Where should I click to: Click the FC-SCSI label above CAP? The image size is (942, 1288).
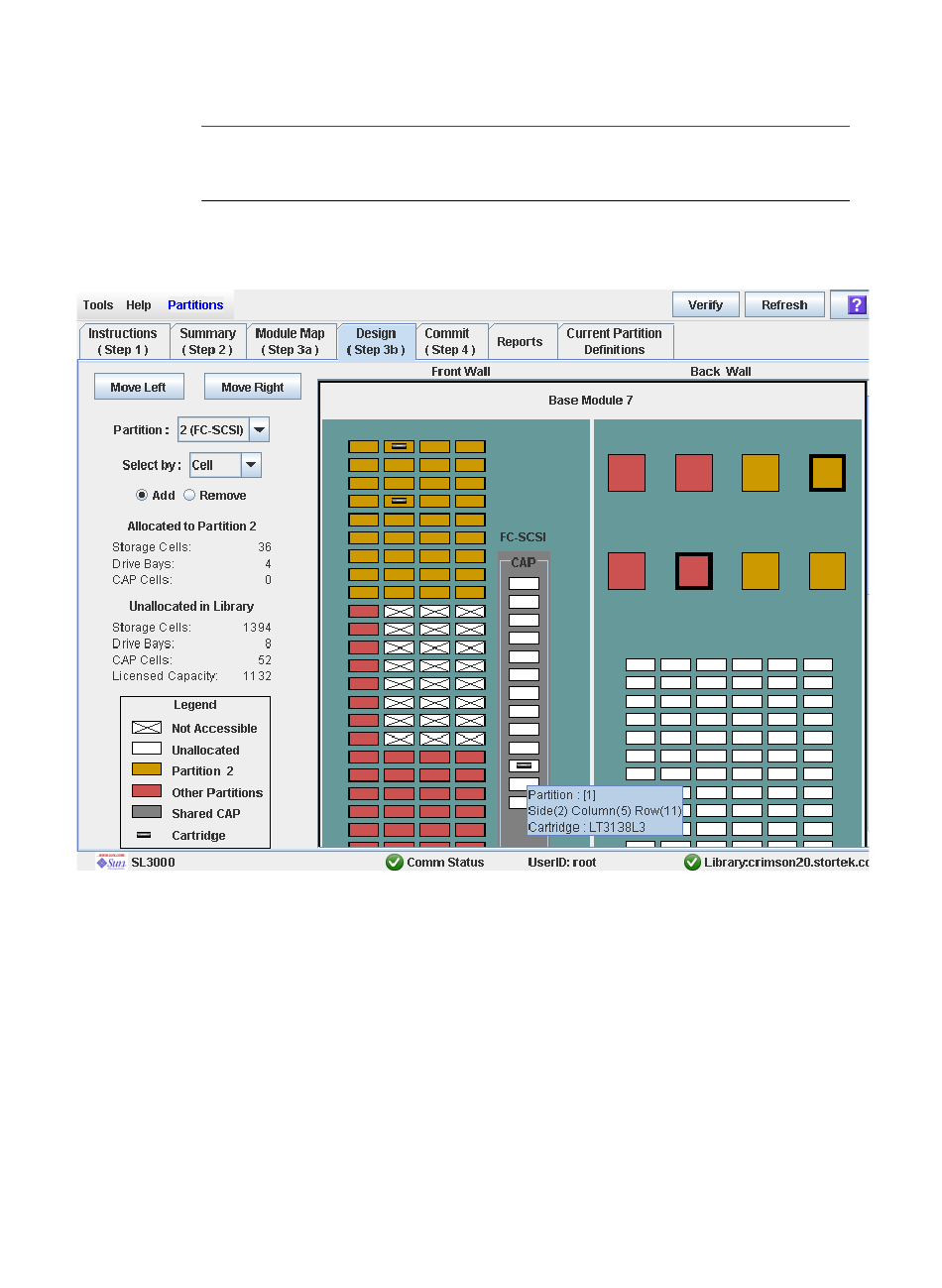point(523,537)
